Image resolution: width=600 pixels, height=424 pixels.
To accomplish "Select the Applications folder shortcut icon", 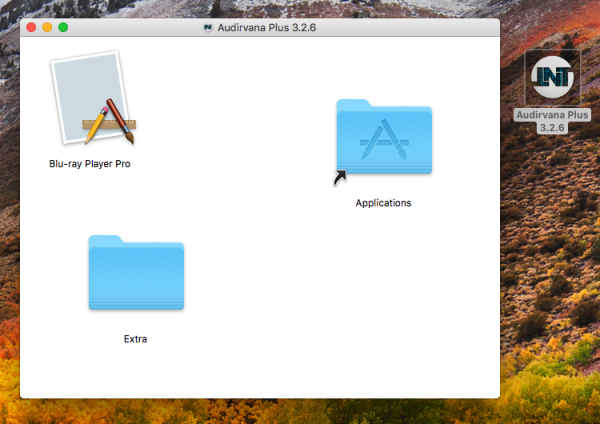I will click(x=384, y=141).
